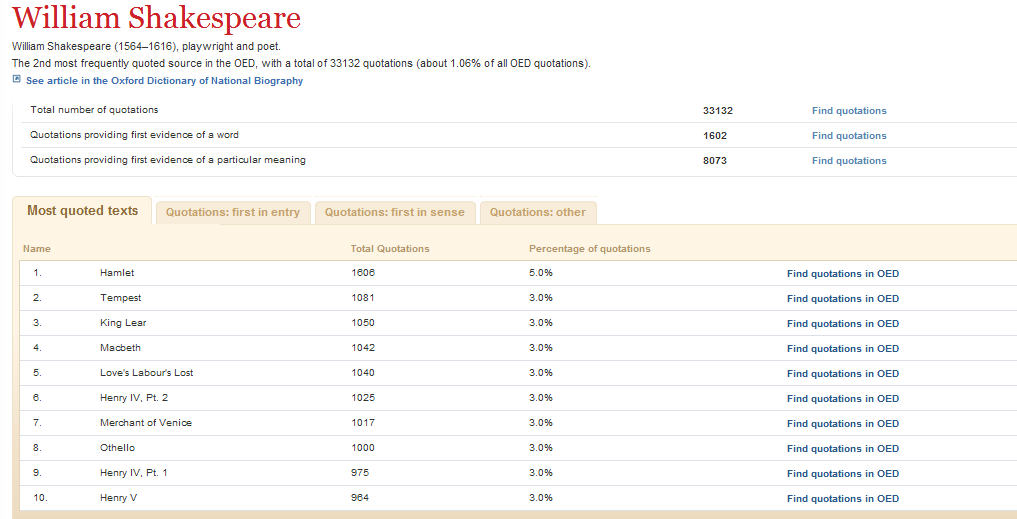Click the 1081 quotations count for Tempest
Image resolution: width=1017 pixels, height=519 pixels.
click(x=363, y=298)
